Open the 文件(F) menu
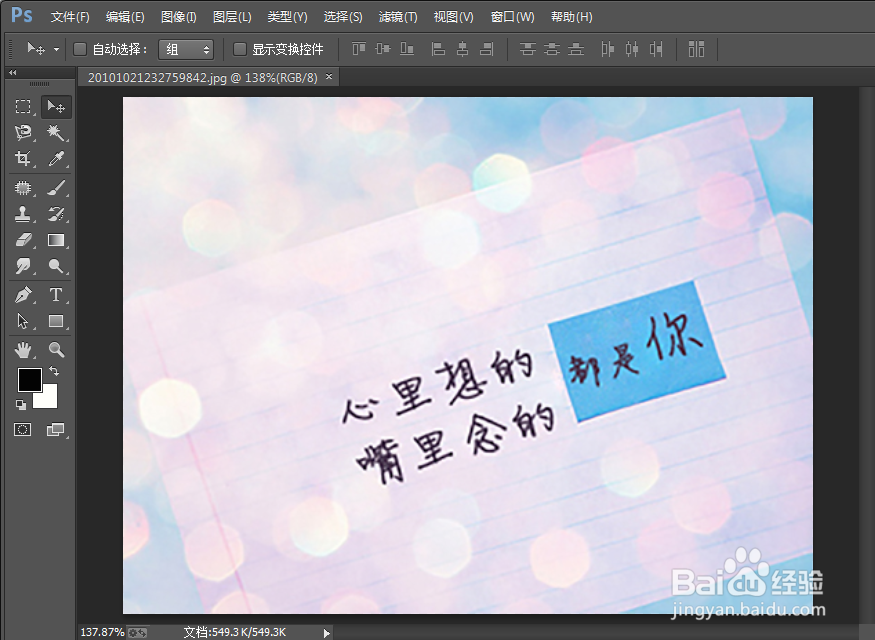 tap(70, 17)
